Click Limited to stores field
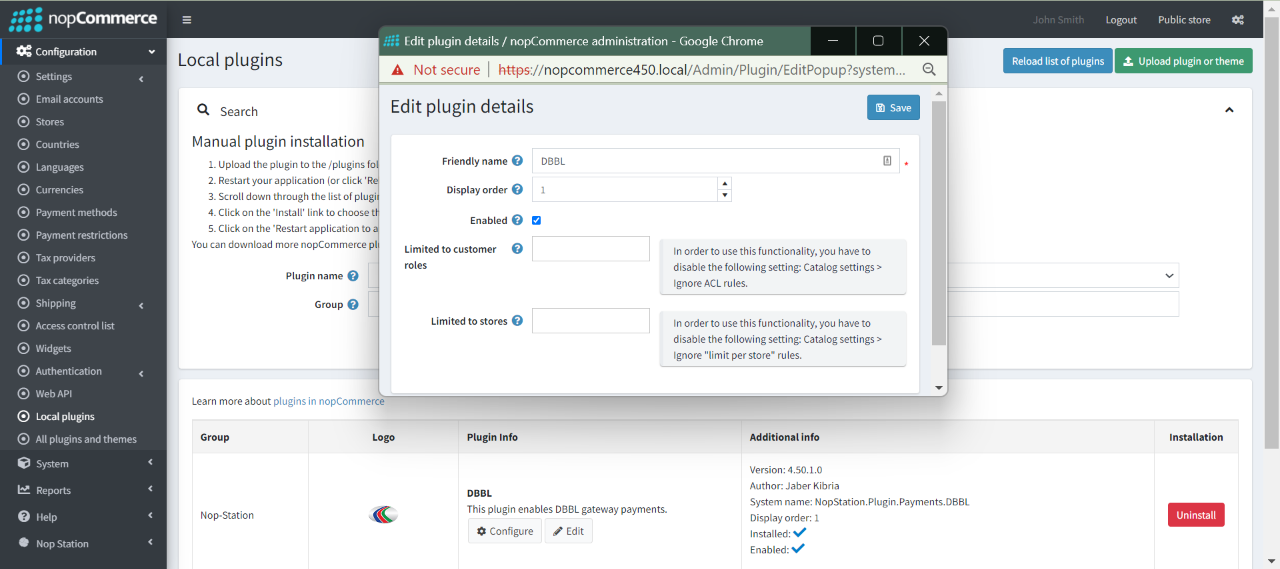Viewport: 1280px width, 569px height. tap(591, 321)
